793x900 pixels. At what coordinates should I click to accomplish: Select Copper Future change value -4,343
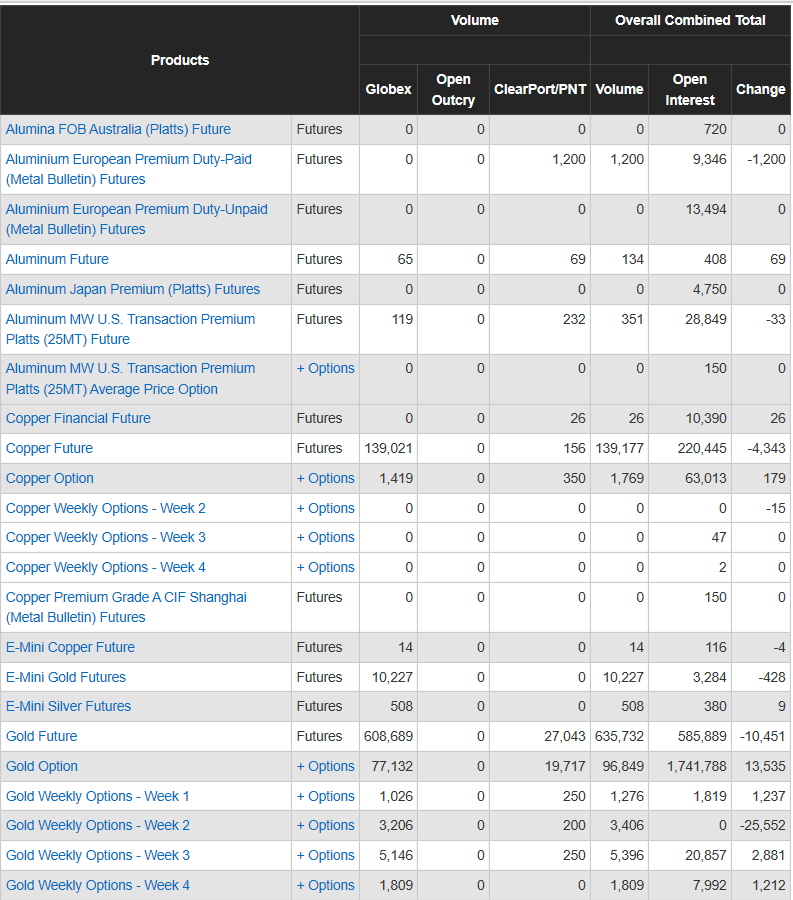tap(765, 448)
